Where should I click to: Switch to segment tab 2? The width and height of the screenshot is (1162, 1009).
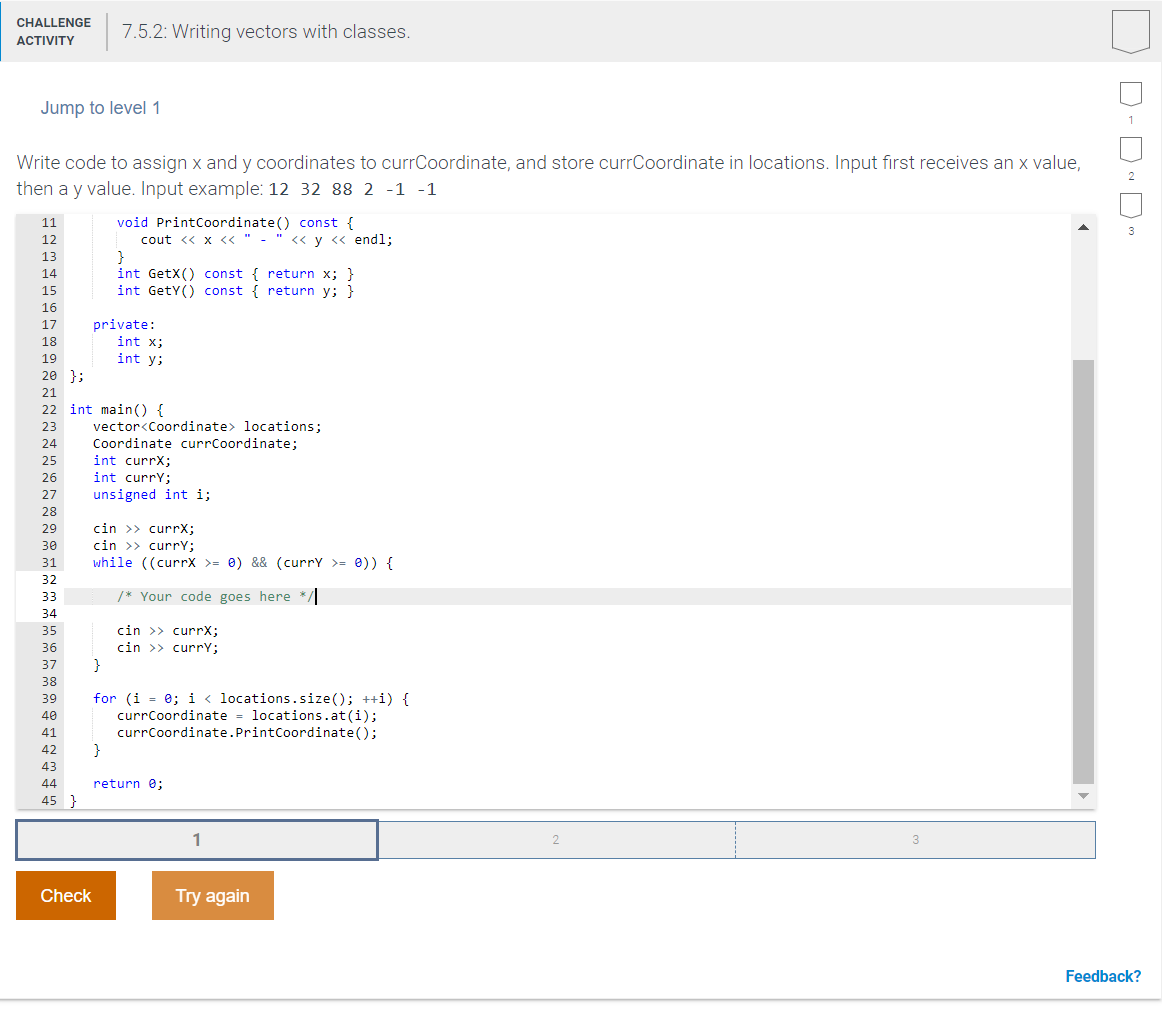click(556, 839)
